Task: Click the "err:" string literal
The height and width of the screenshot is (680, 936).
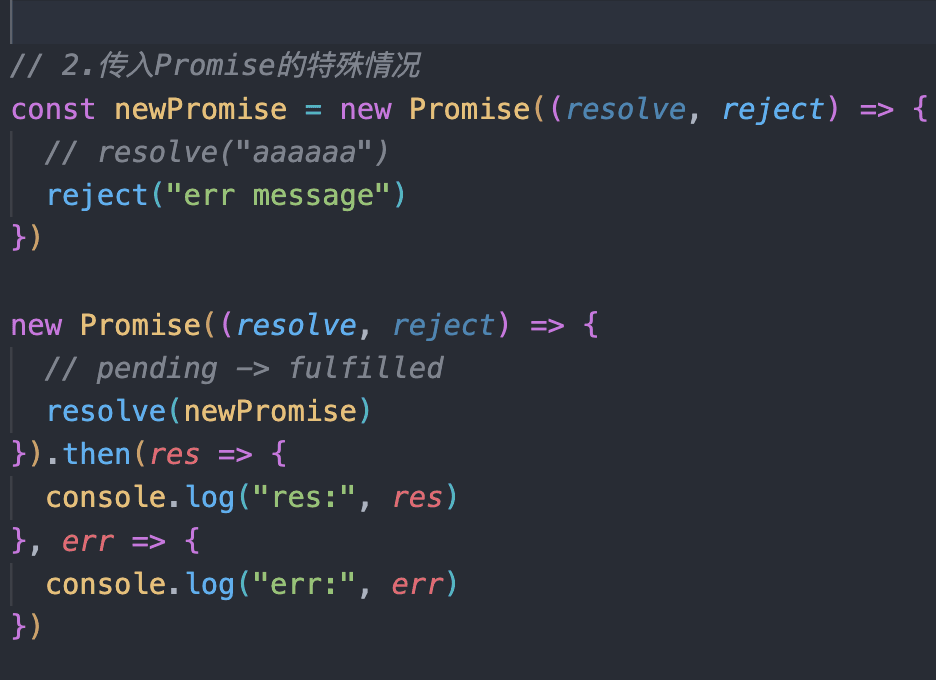Action: pyautogui.click(x=304, y=584)
